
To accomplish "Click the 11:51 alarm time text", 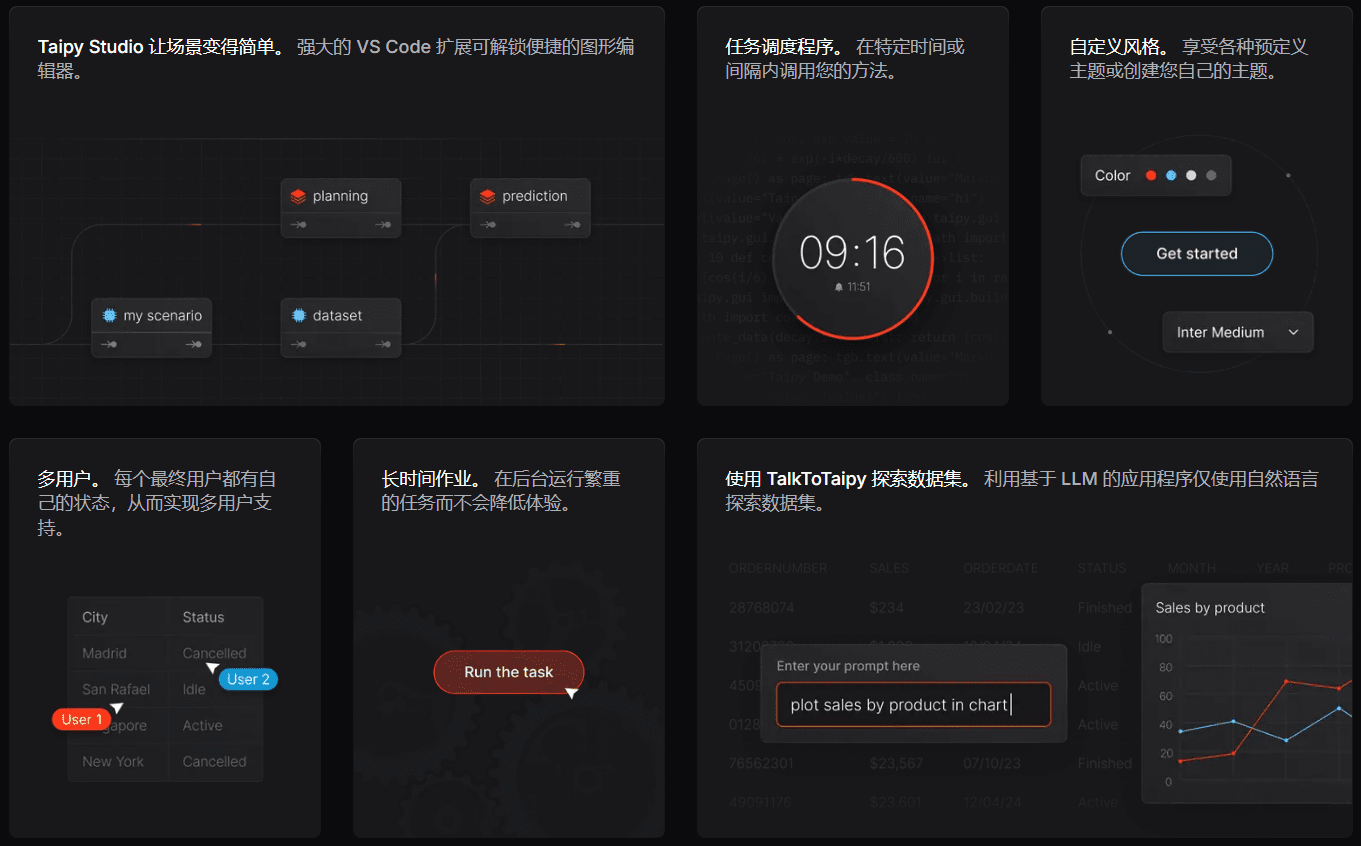I will coord(858,287).
